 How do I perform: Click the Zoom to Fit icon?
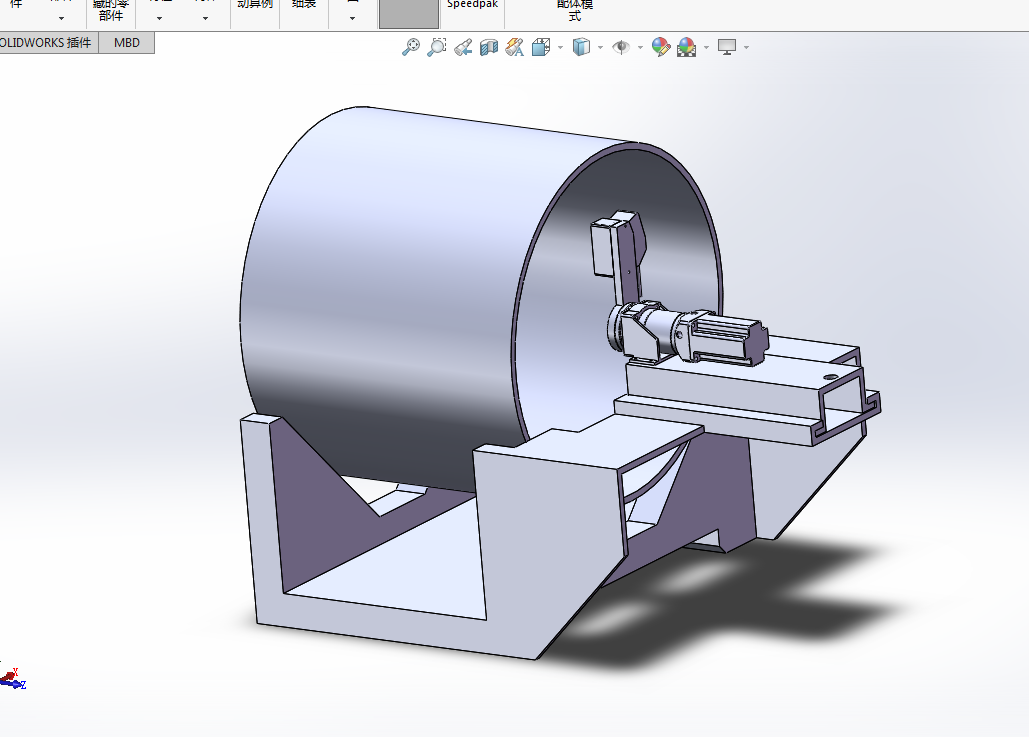(410, 47)
